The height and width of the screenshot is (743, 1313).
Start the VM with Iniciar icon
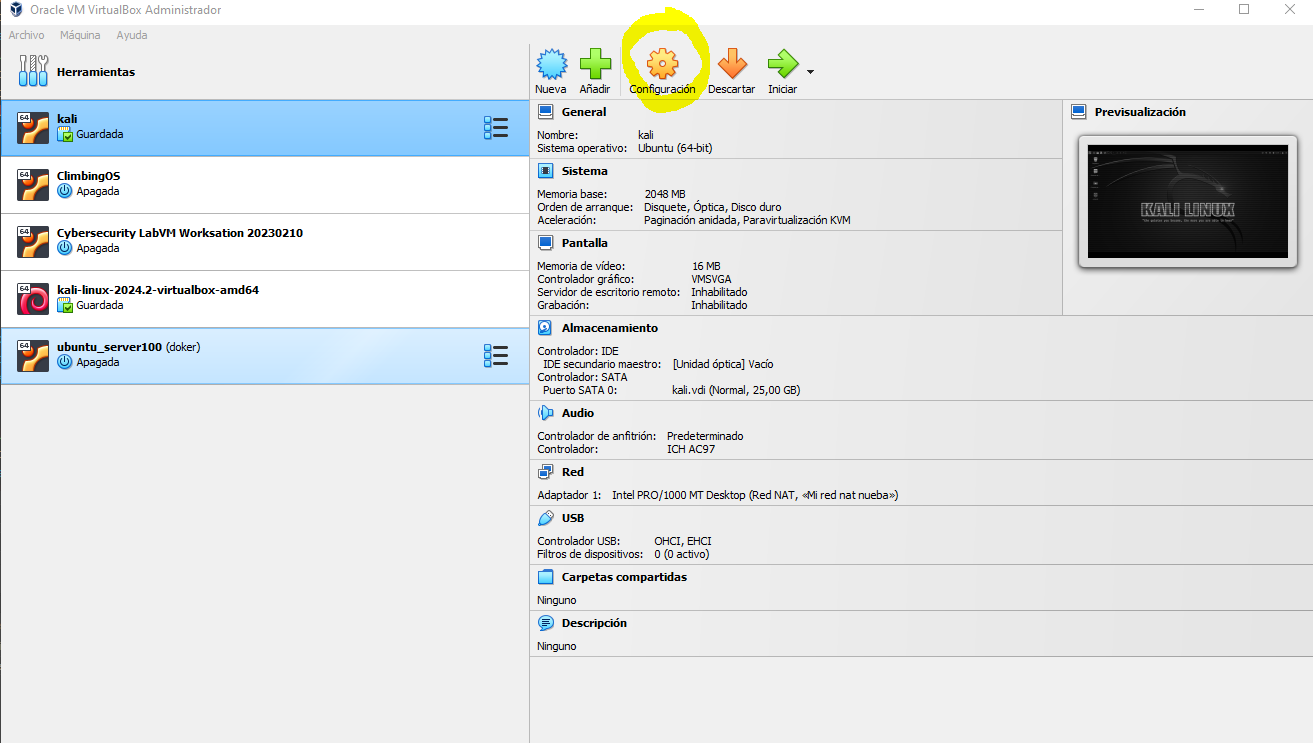(x=783, y=64)
